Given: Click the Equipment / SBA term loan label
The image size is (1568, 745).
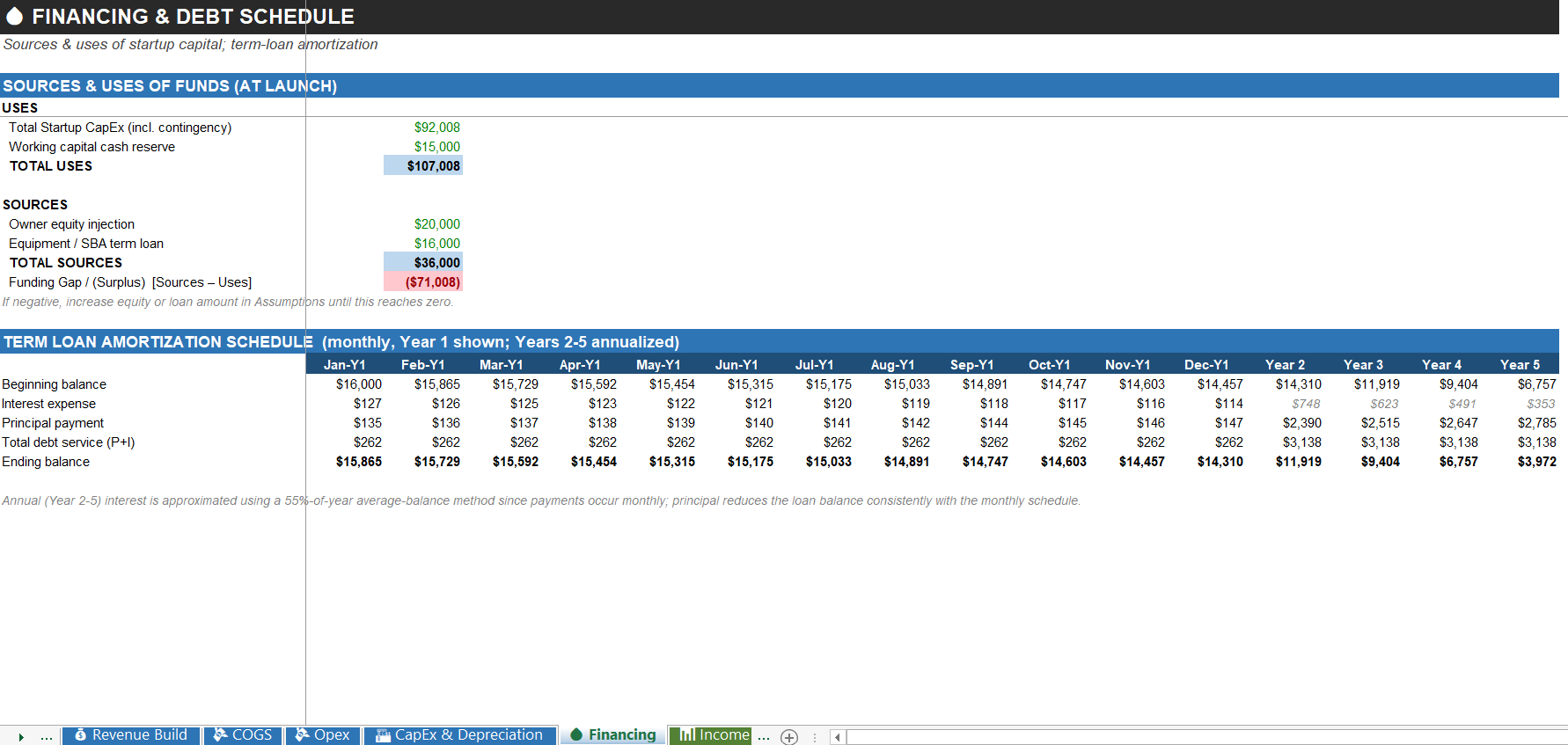Looking at the screenshot, I should point(86,244).
